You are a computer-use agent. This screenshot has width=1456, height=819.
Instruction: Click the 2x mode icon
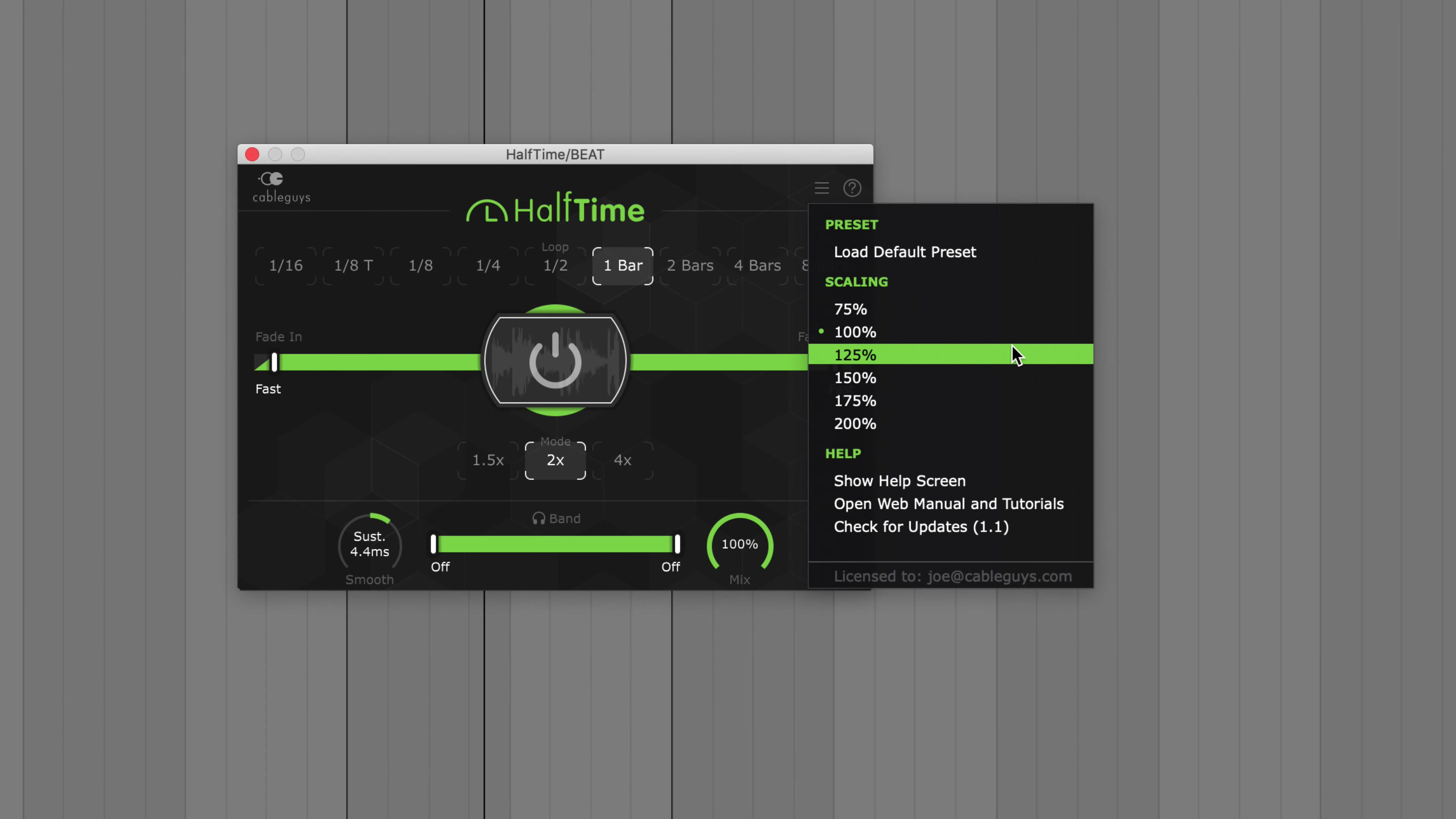click(555, 460)
